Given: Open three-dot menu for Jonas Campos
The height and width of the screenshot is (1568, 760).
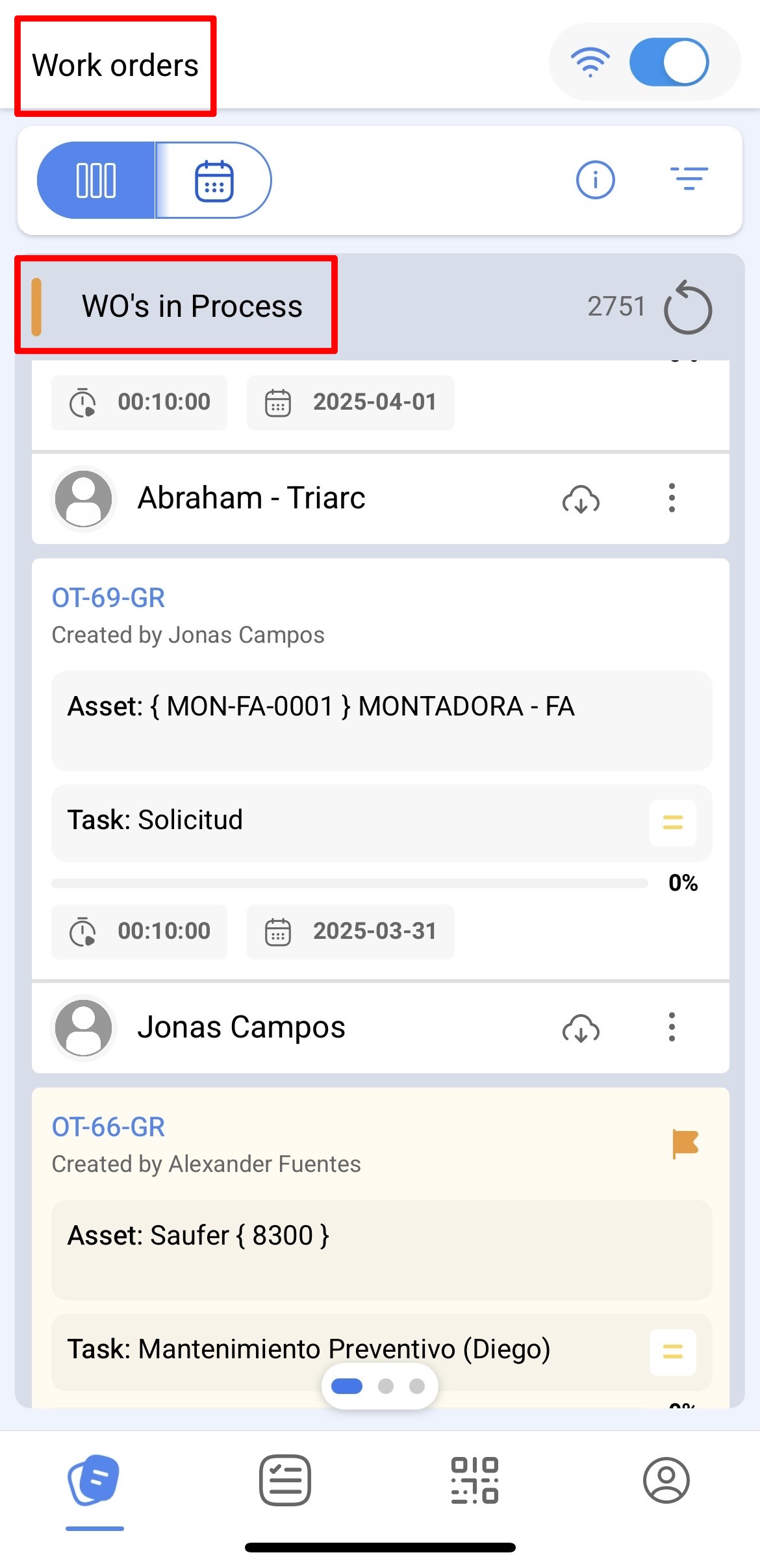Looking at the screenshot, I should coord(672,1027).
